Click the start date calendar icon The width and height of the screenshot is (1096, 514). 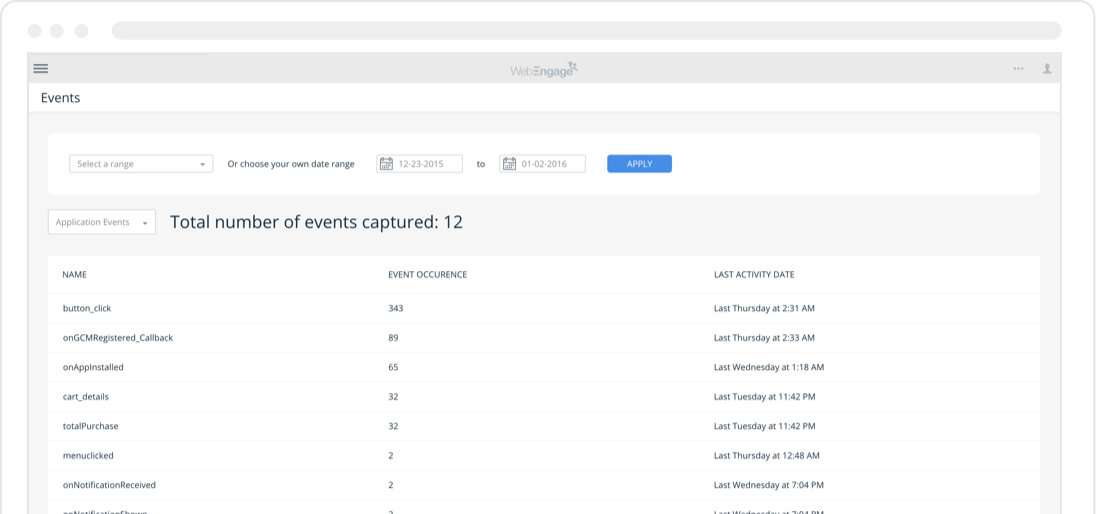pos(386,164)
